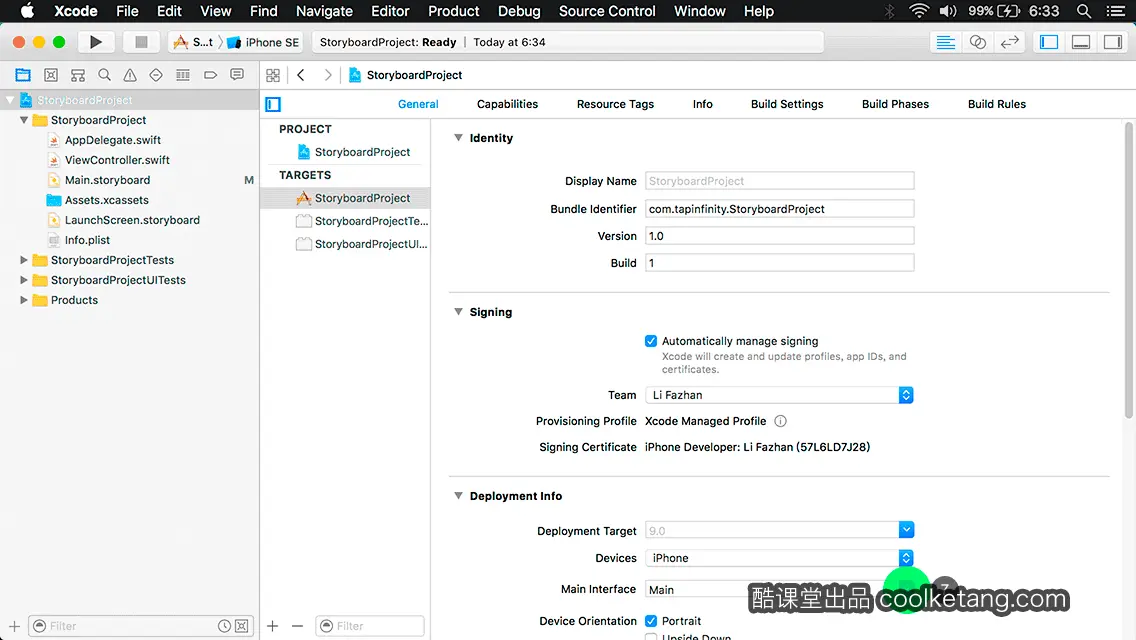
Task: Switch to the Capabilities tab
Action: tap(507, 104)
